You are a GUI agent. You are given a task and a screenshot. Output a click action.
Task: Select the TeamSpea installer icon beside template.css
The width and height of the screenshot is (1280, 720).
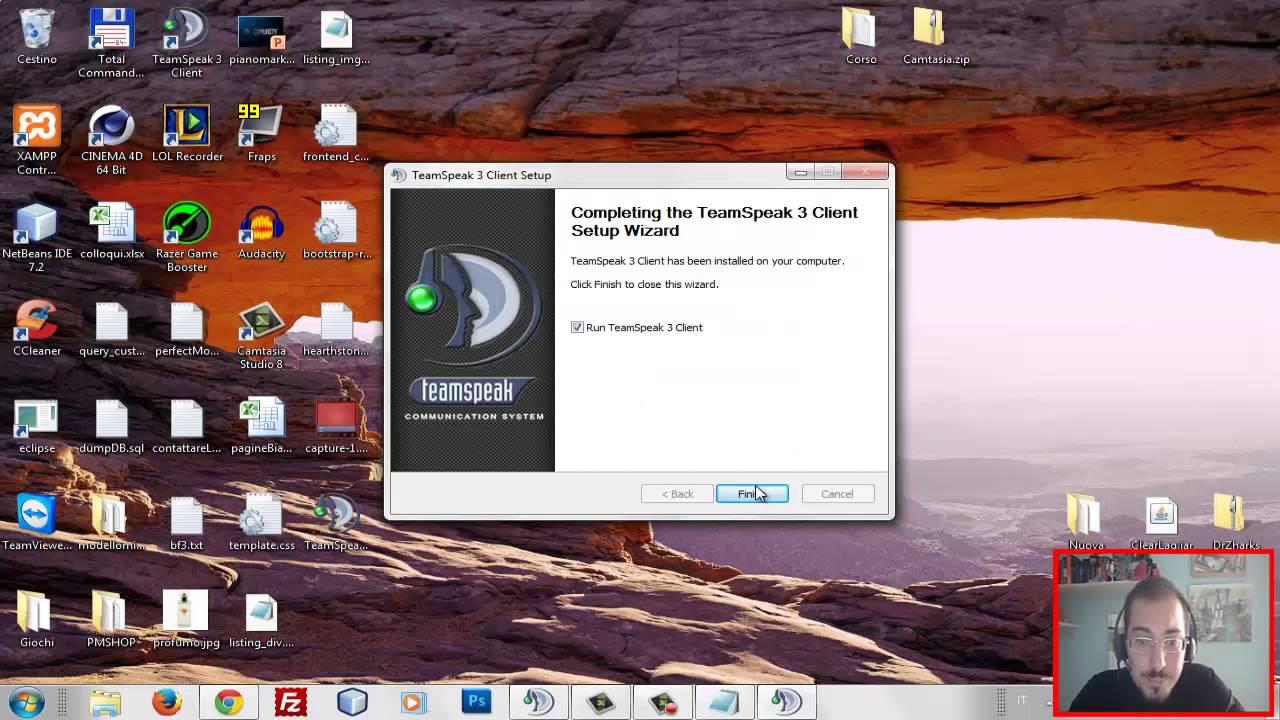pos(336,522)
